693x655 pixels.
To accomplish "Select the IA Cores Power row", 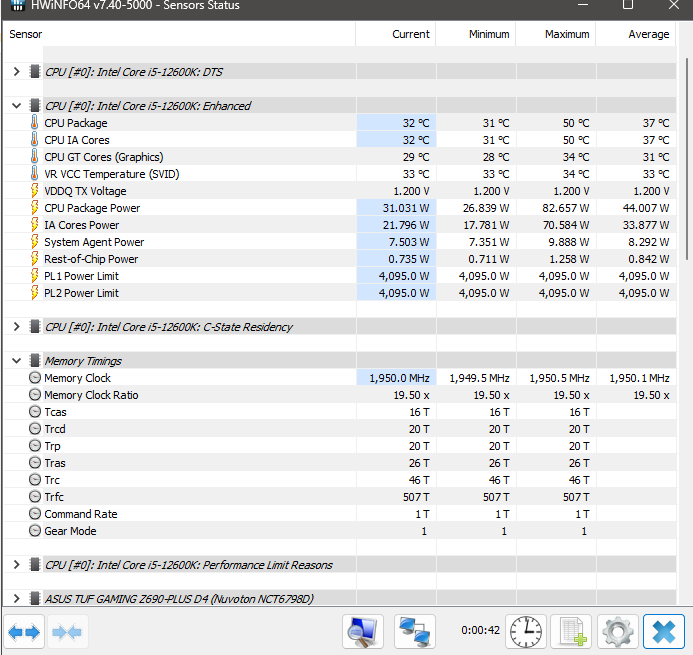I will [340, 225].
